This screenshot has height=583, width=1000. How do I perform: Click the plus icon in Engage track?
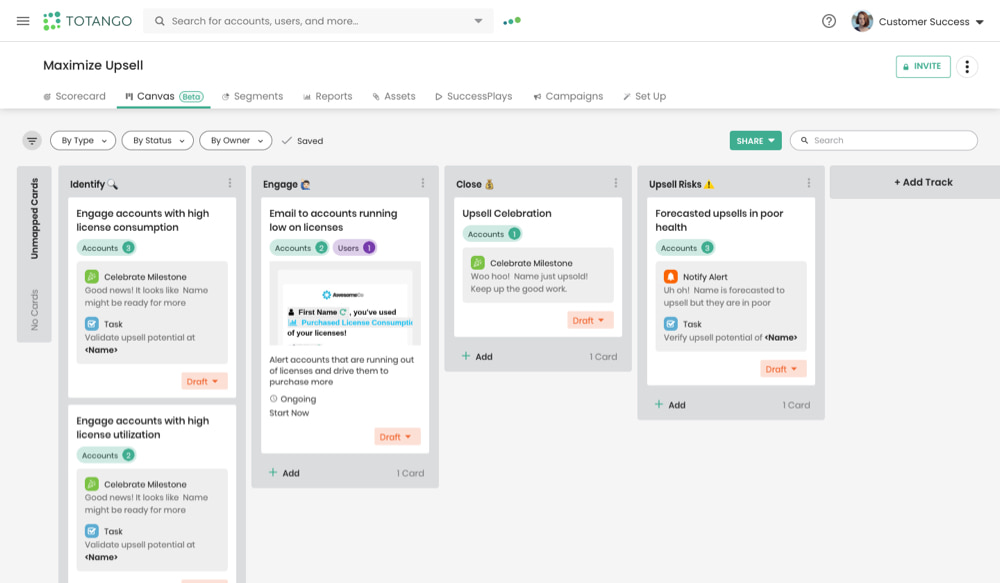[x=273, y=473]
